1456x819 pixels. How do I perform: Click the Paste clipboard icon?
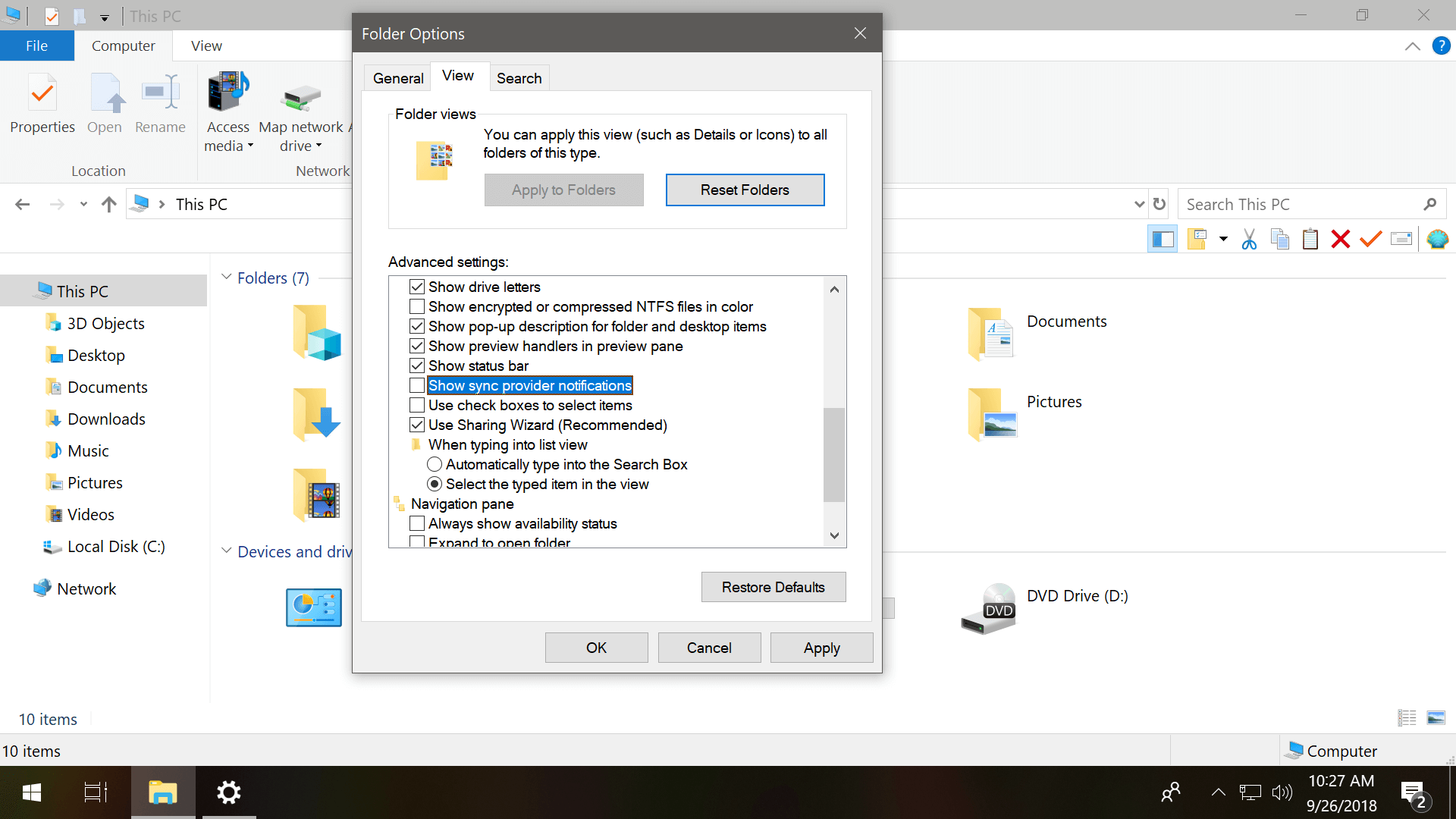point(1310,240)
